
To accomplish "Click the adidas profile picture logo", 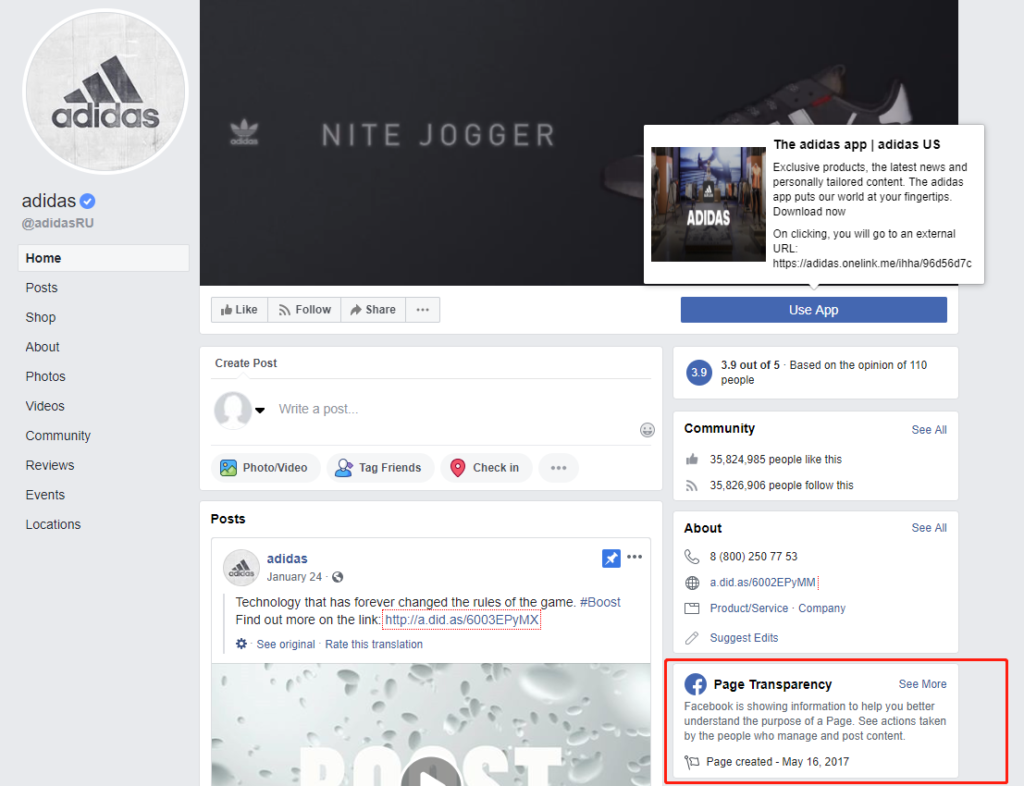I will coord(105,92).
